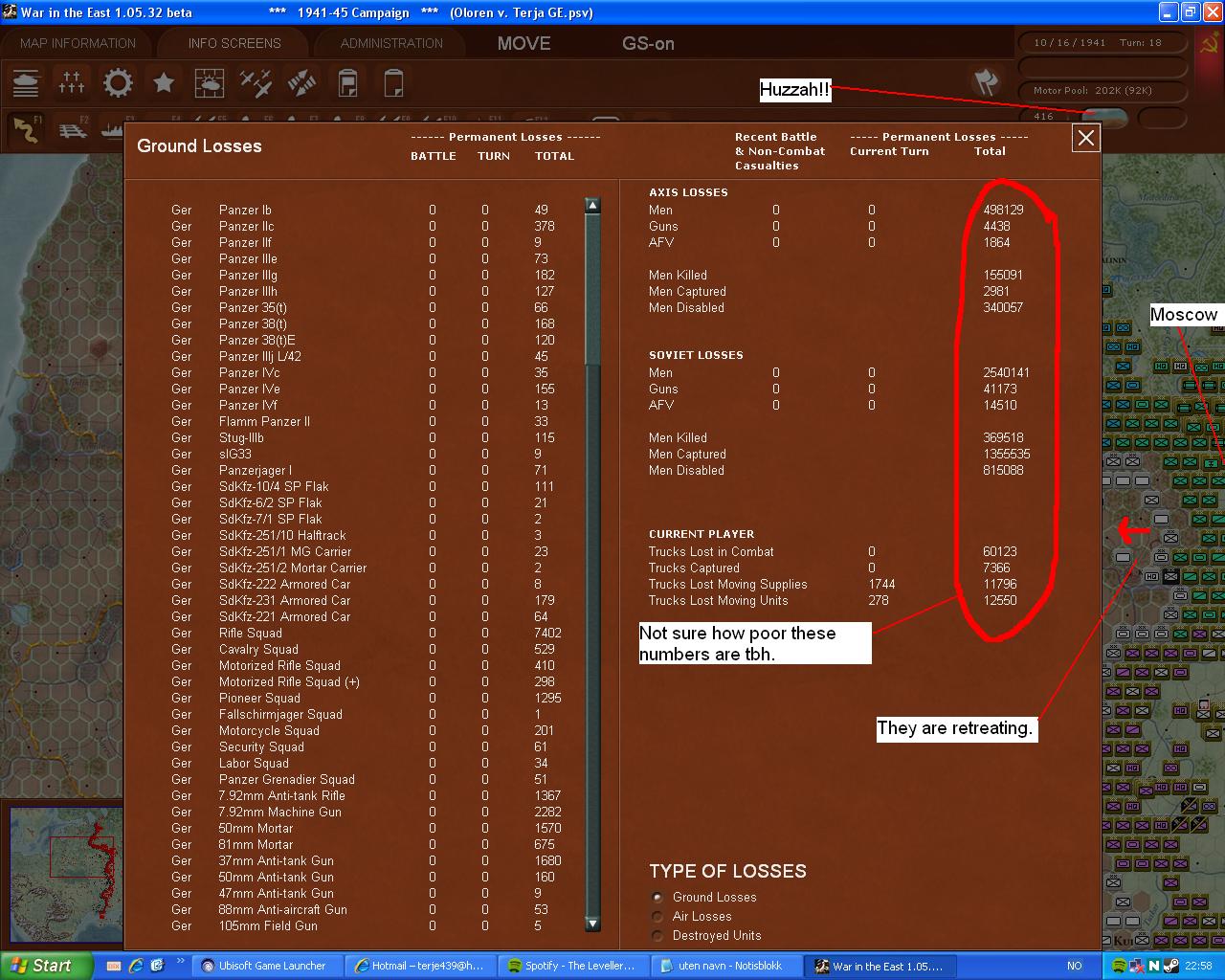Click the losses list scrollbar thumb

[x=592, y=288]
